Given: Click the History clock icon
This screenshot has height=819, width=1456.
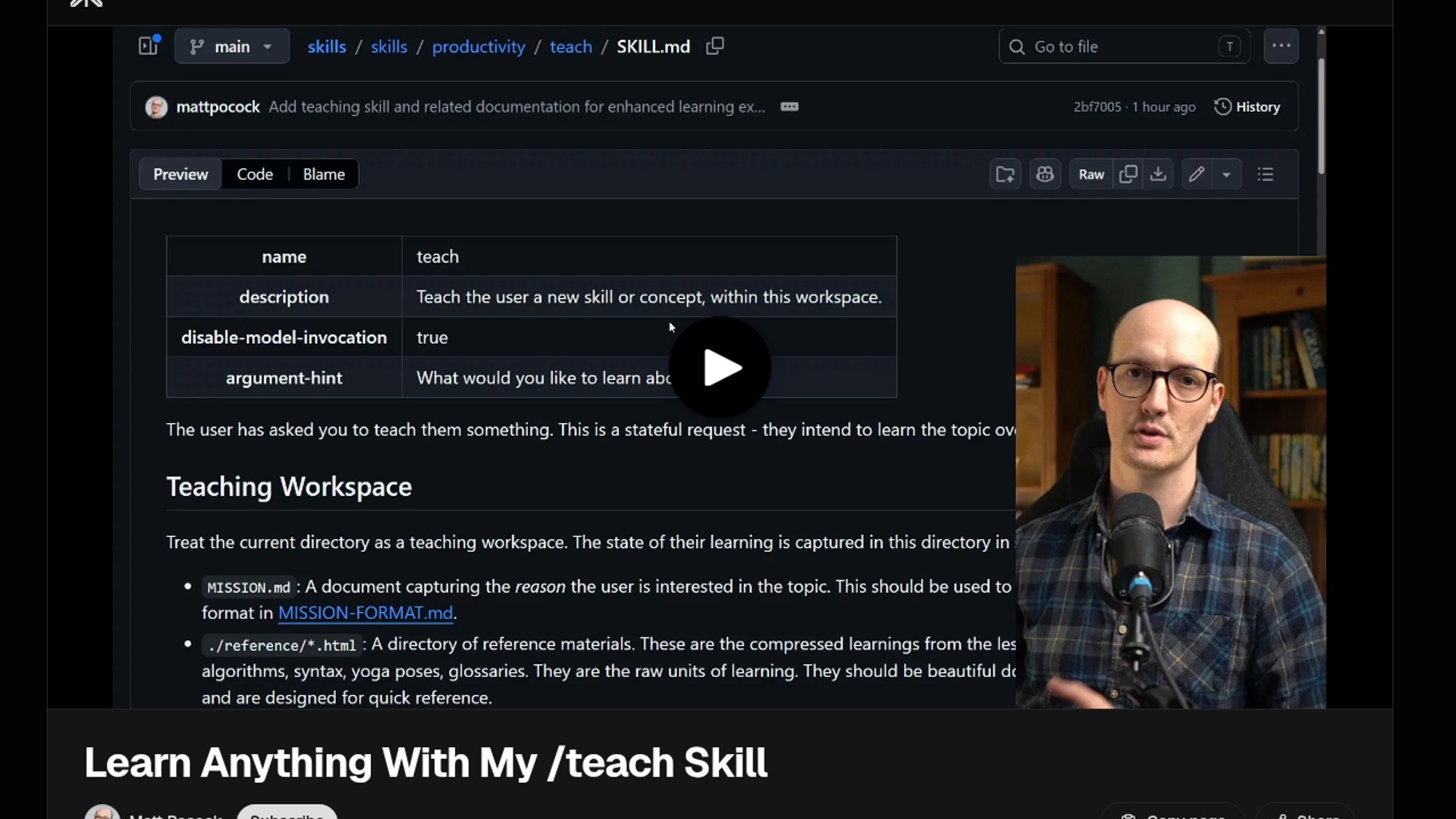Looking at the screenshot, I should [x=1222, y=107].
